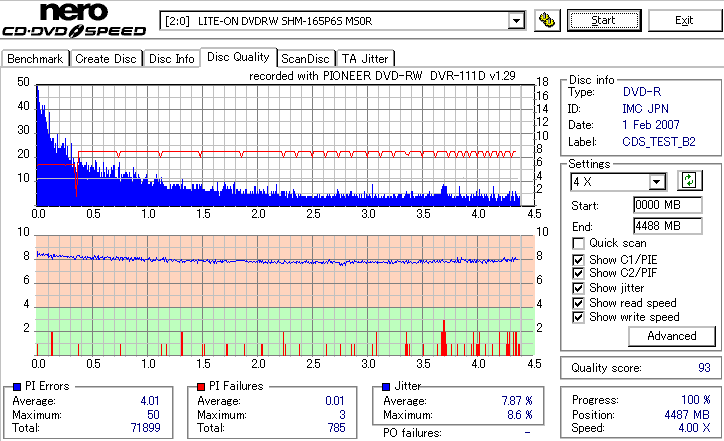Click the drive options tools icon

(547, 21)
